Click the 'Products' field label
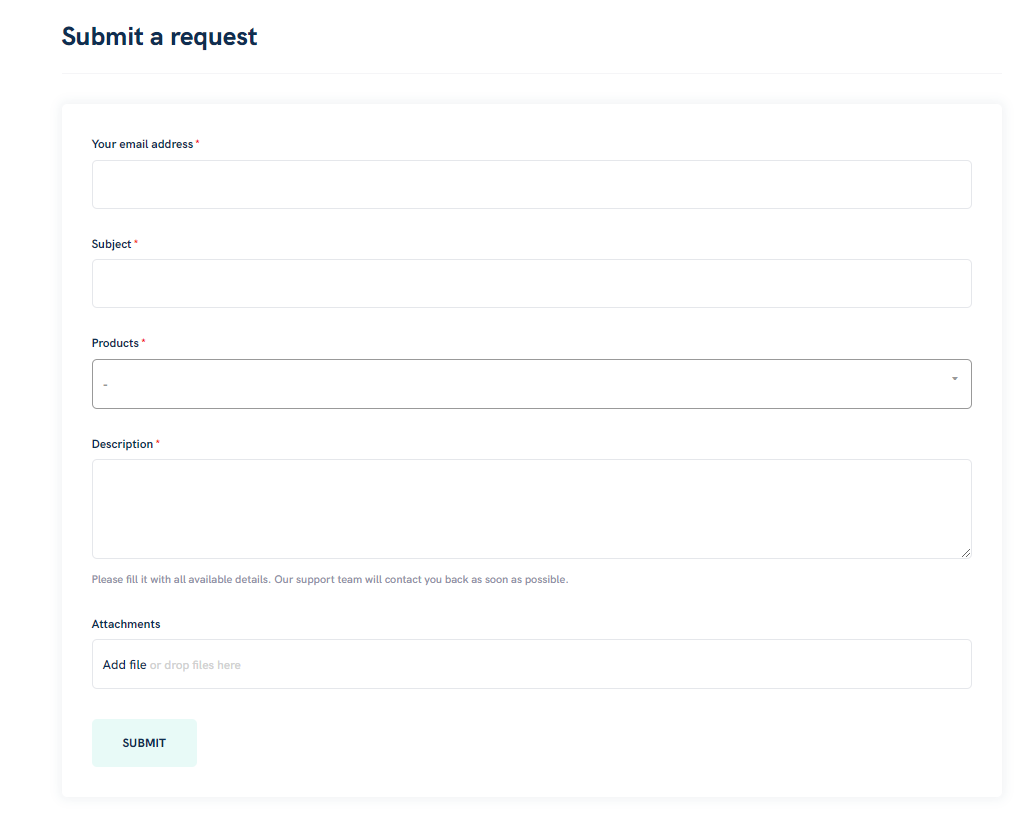 click(115, 343)
